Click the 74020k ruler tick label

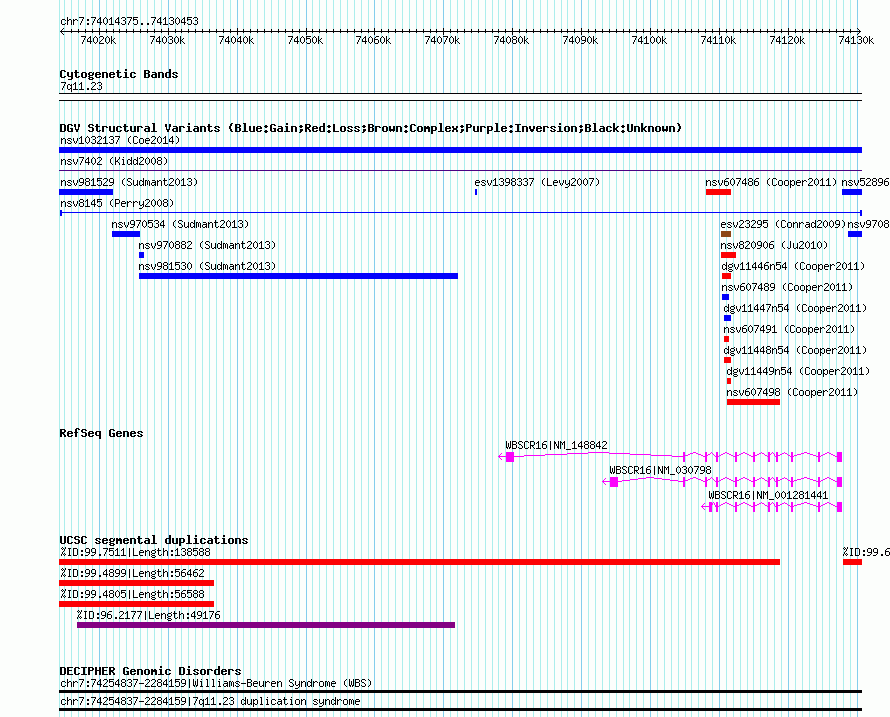click(98, 40)
